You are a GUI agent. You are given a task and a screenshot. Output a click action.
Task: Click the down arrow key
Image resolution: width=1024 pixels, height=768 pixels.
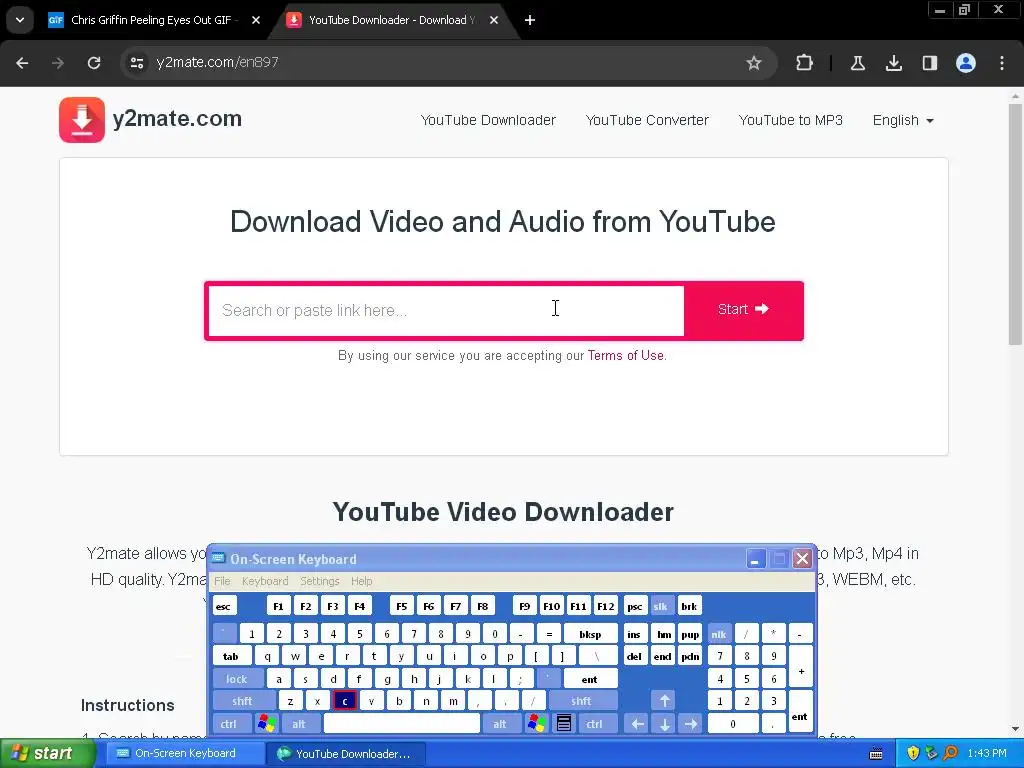(665, 724)
